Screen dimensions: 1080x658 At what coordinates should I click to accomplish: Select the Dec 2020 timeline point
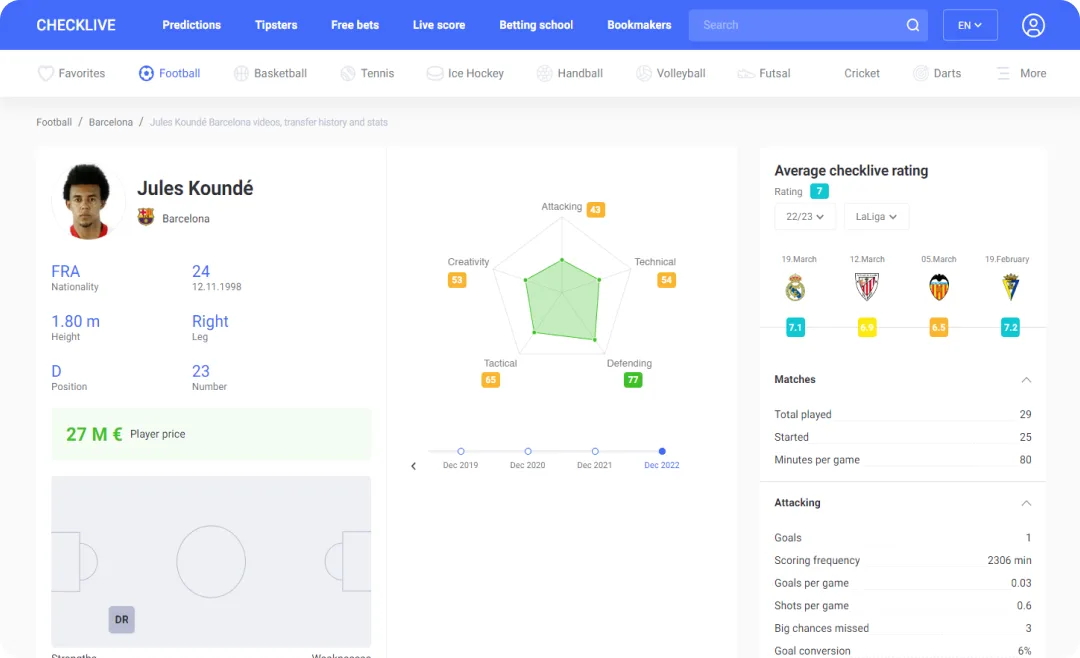528,451
